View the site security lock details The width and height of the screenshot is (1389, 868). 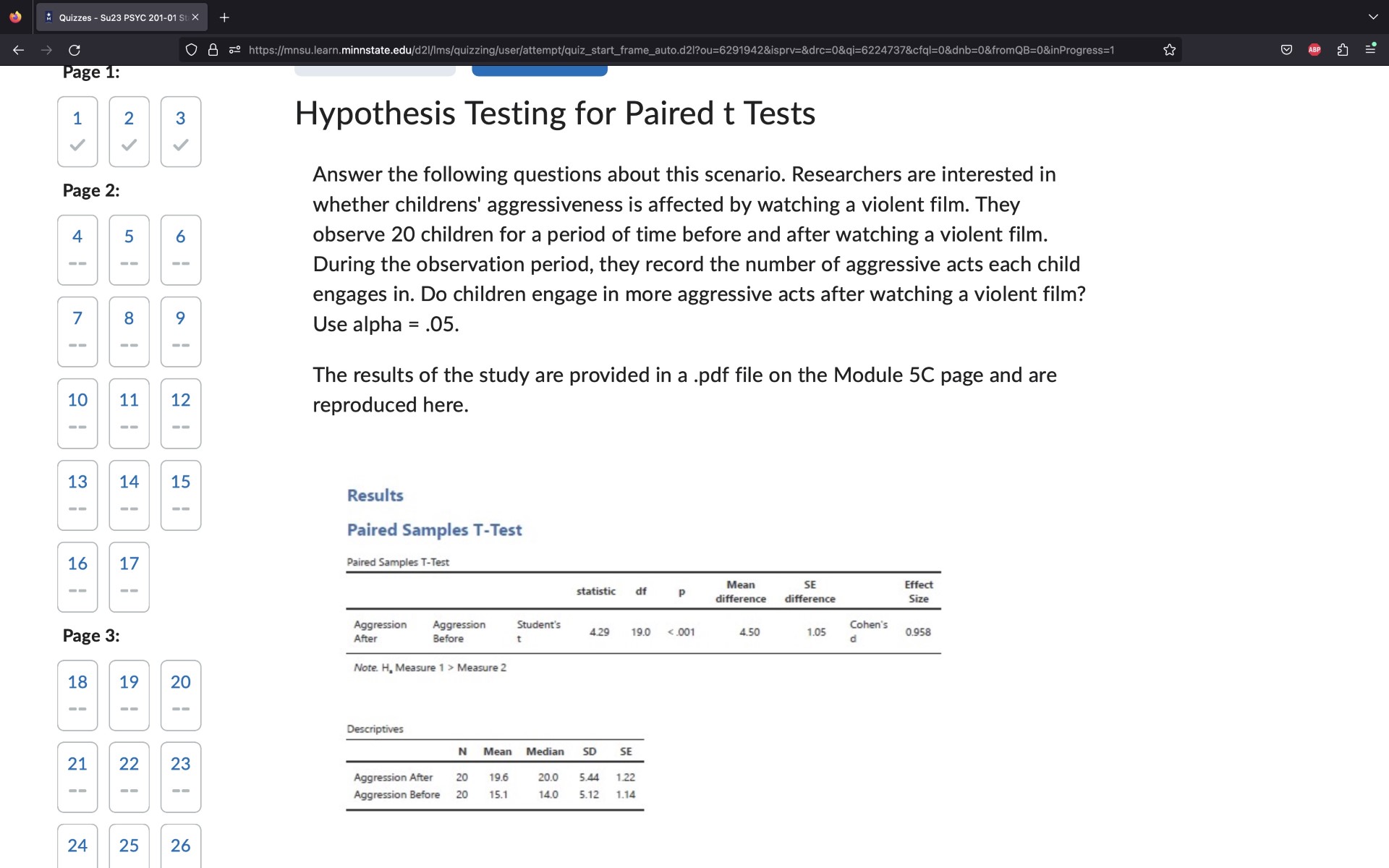coord(213,50)
